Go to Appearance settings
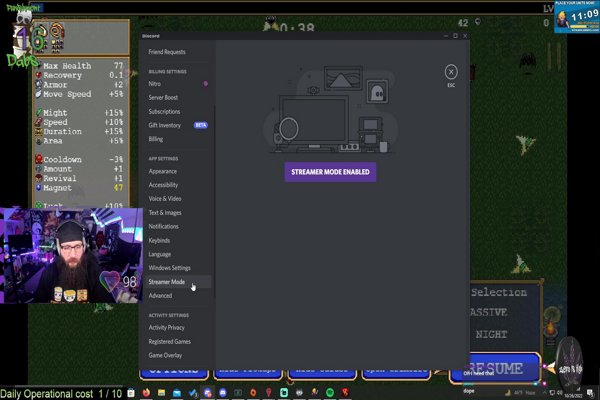Viewport: 600px width, 400px height. (x=163, y=171)
